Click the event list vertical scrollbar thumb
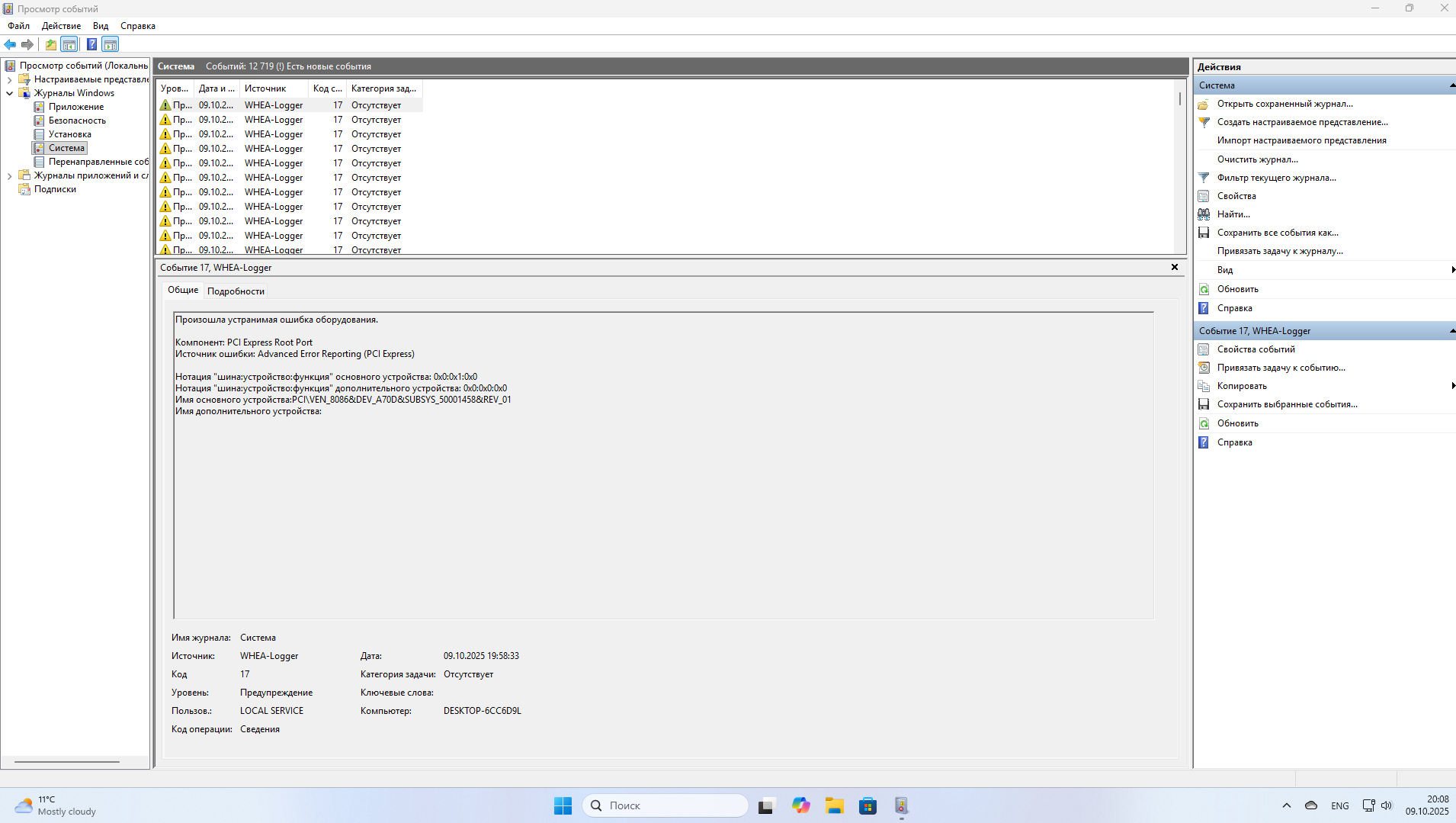Screen dimensions: 1456x823 1180,99
